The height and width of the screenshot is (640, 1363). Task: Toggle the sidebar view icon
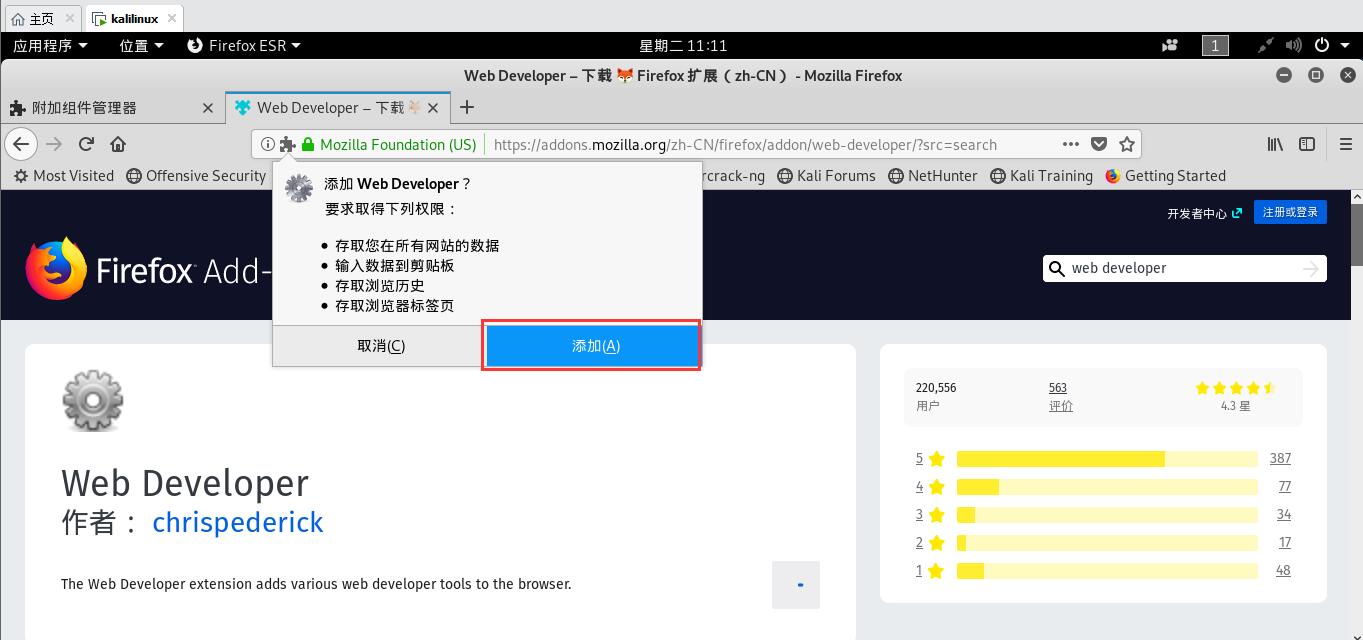pos(1307,143)
